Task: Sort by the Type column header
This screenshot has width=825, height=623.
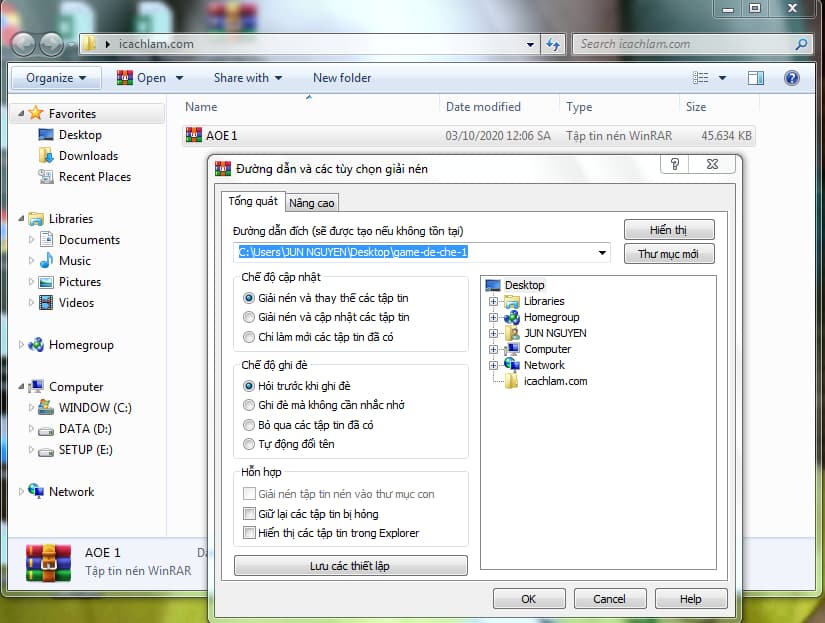Action: click(579, 107)
